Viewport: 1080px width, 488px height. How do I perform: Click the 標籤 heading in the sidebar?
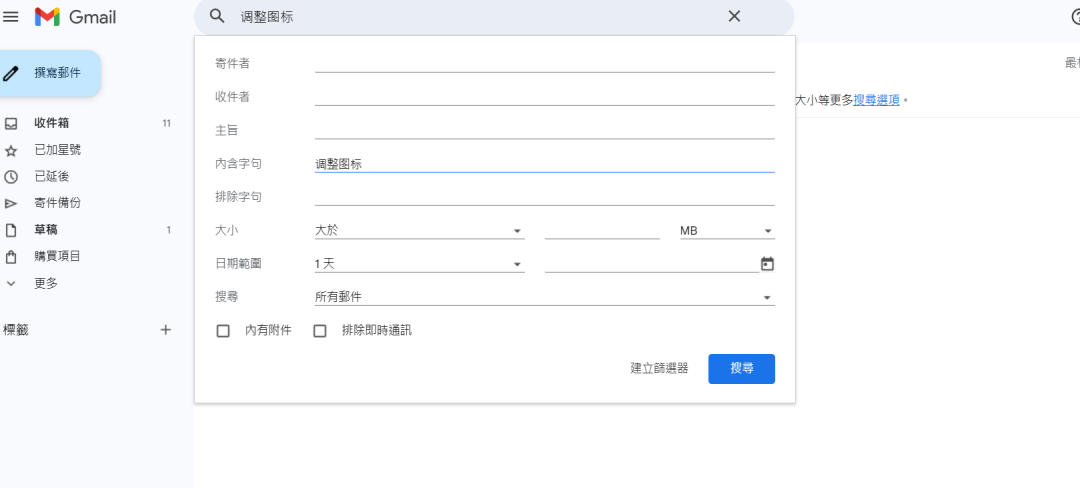coord(16,330)
